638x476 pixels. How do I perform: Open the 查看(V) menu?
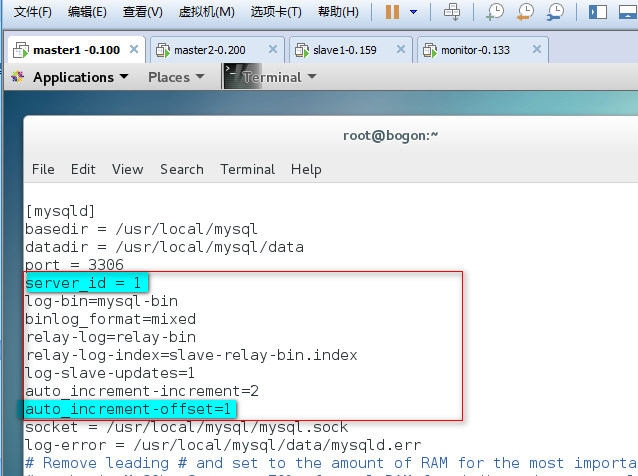coord(142,12)
